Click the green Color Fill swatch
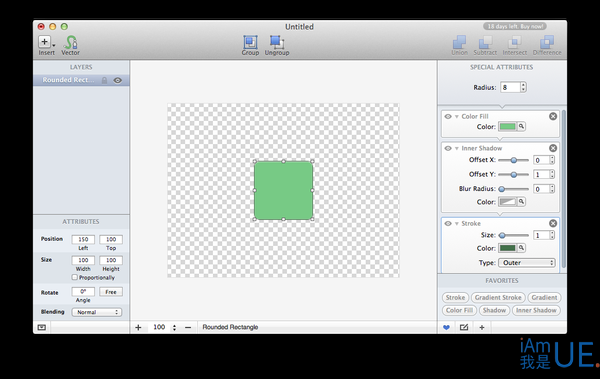The width and height of the screenshot is (600, 379). [x=507, y=126]
